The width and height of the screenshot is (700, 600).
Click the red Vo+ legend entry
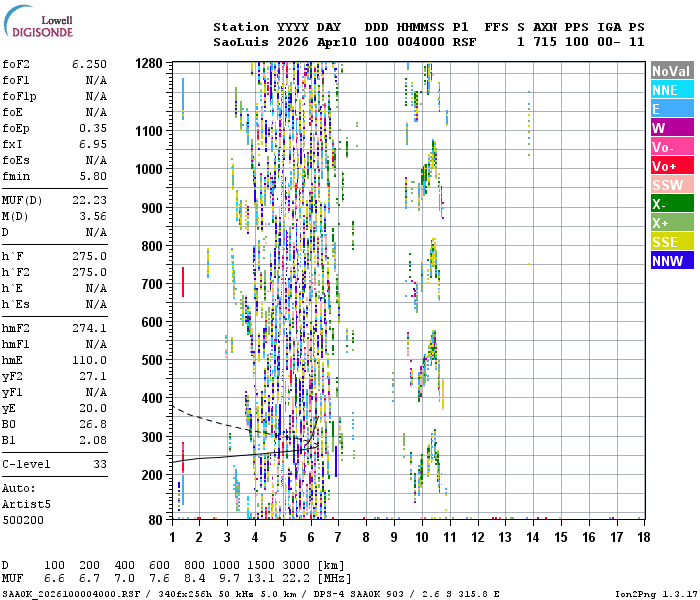(x=671, y=166)
